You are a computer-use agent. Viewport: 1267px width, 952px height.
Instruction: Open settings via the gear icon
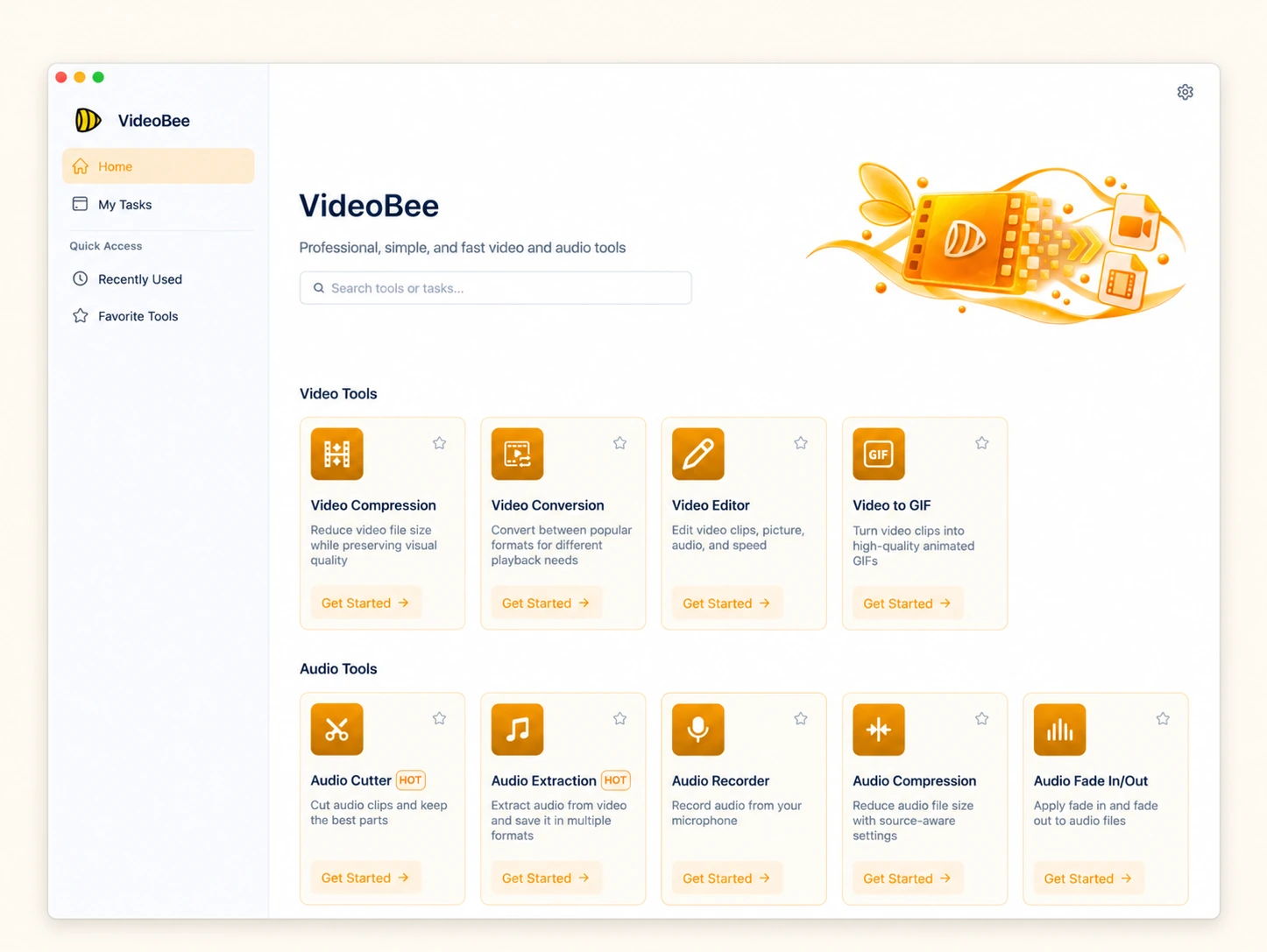point(1185,92)
